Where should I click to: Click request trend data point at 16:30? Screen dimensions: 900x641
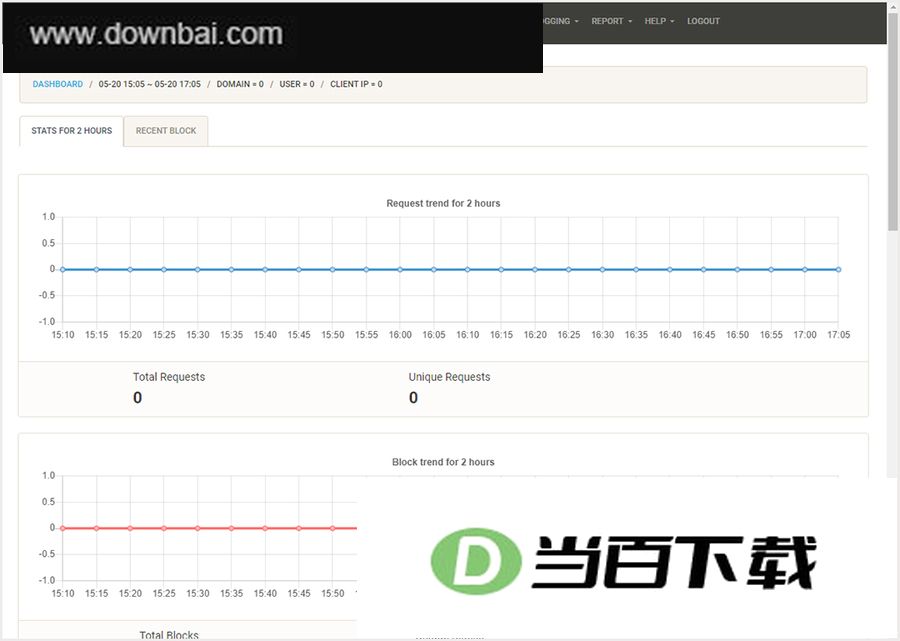(x=602, y=269)
